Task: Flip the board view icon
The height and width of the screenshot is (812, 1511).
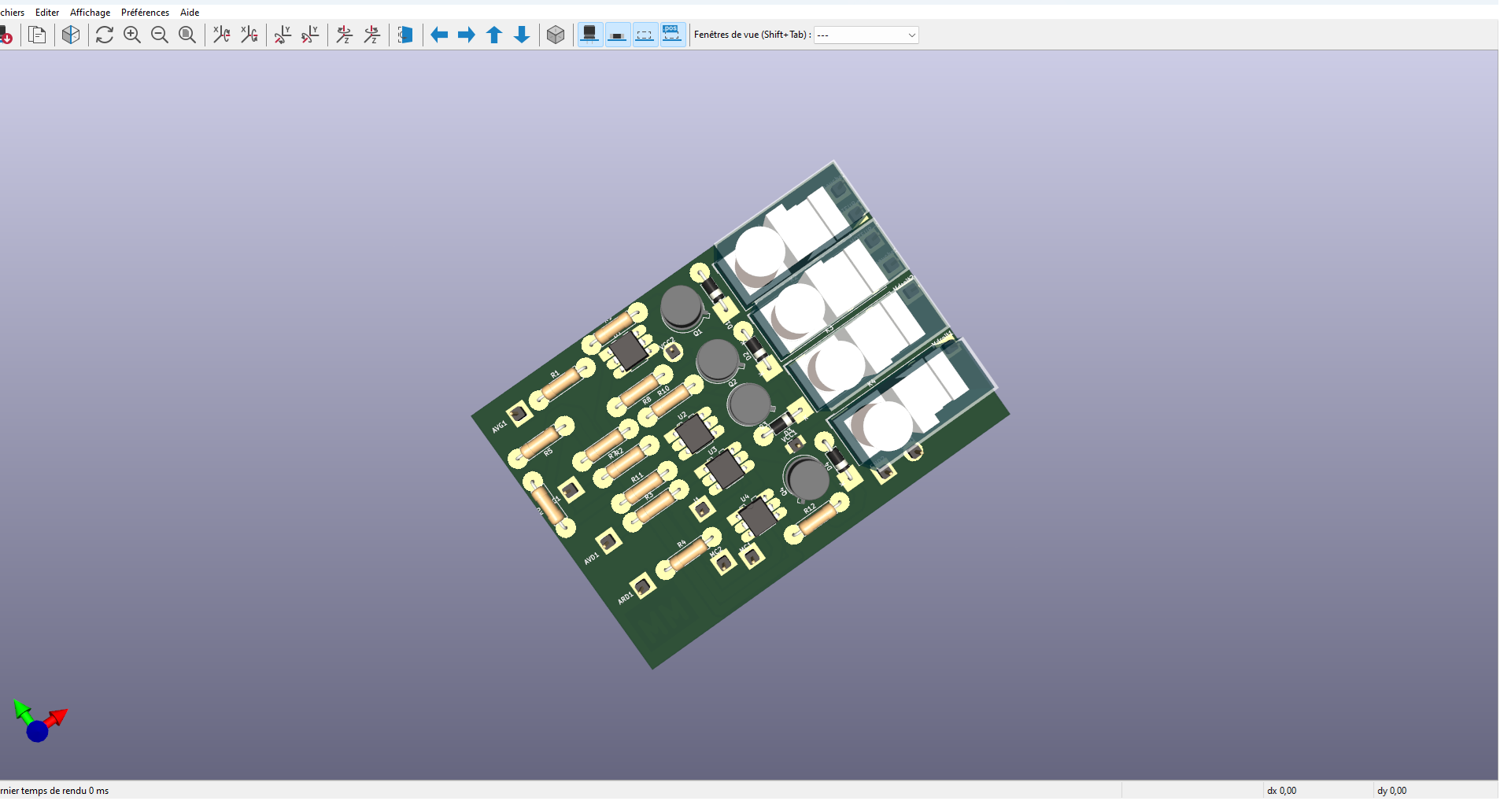Action: [x=405, y=35]
